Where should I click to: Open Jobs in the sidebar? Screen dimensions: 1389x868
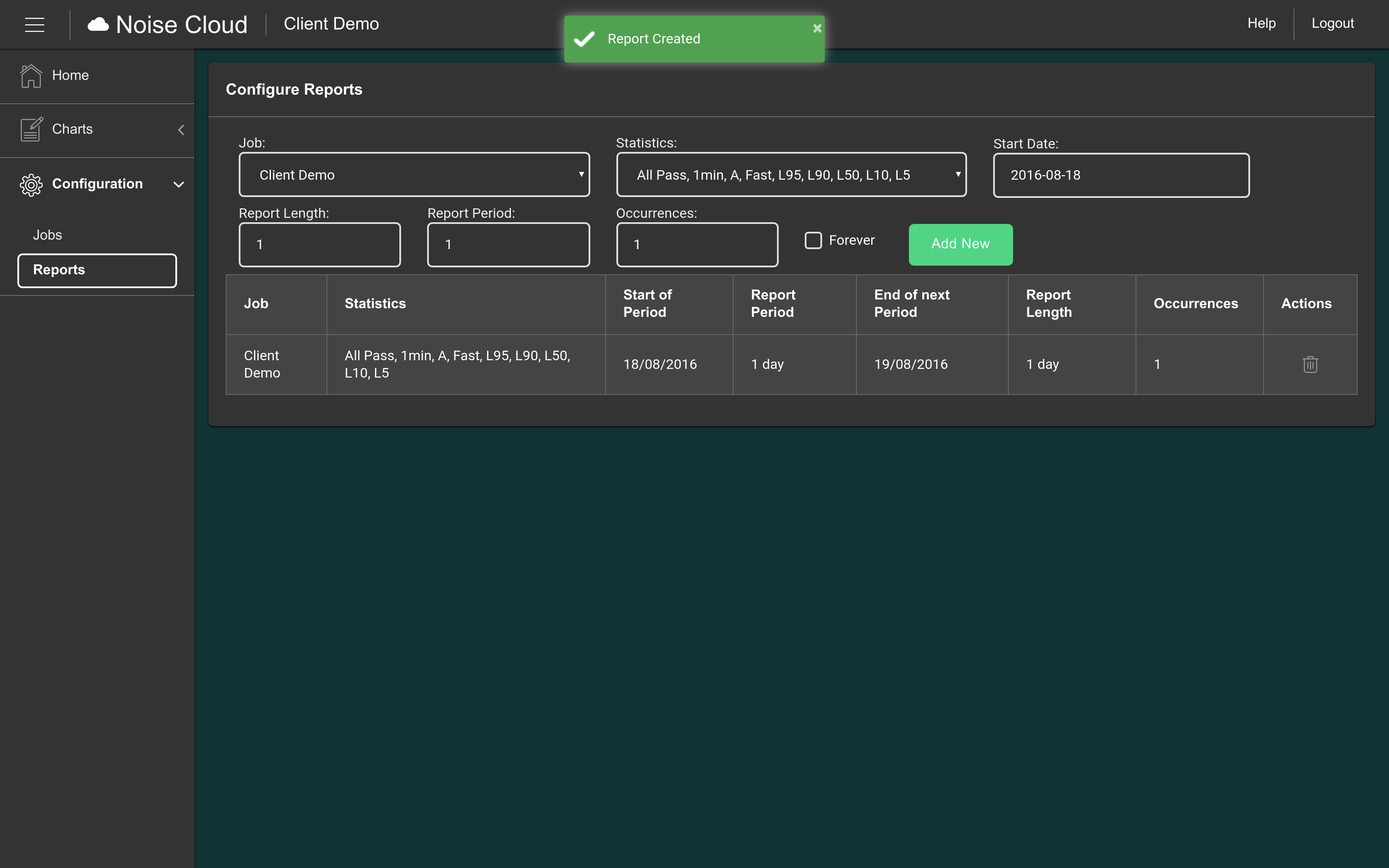[x=47, y=235]
